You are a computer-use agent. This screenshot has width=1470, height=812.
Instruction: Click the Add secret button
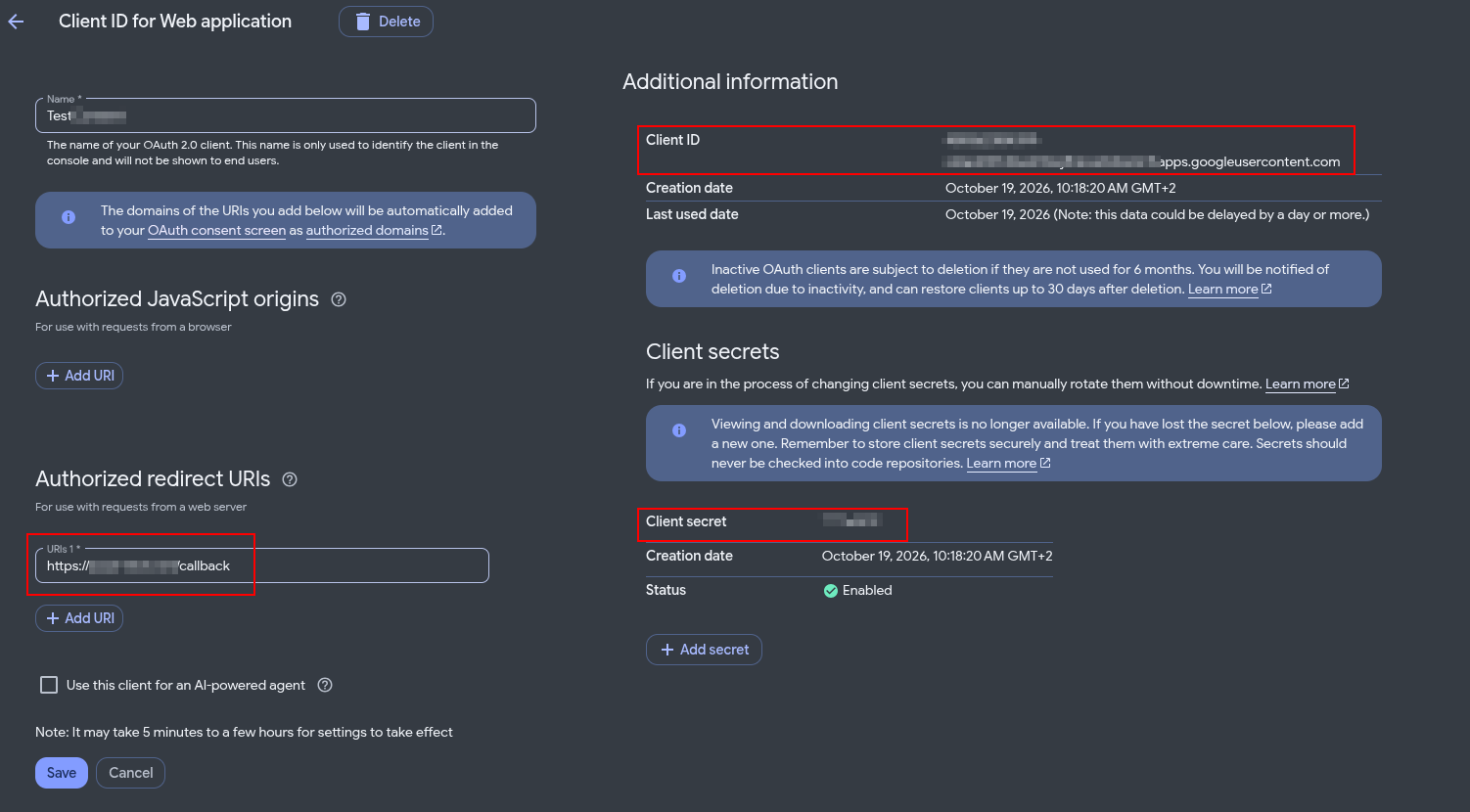(704, 650)
